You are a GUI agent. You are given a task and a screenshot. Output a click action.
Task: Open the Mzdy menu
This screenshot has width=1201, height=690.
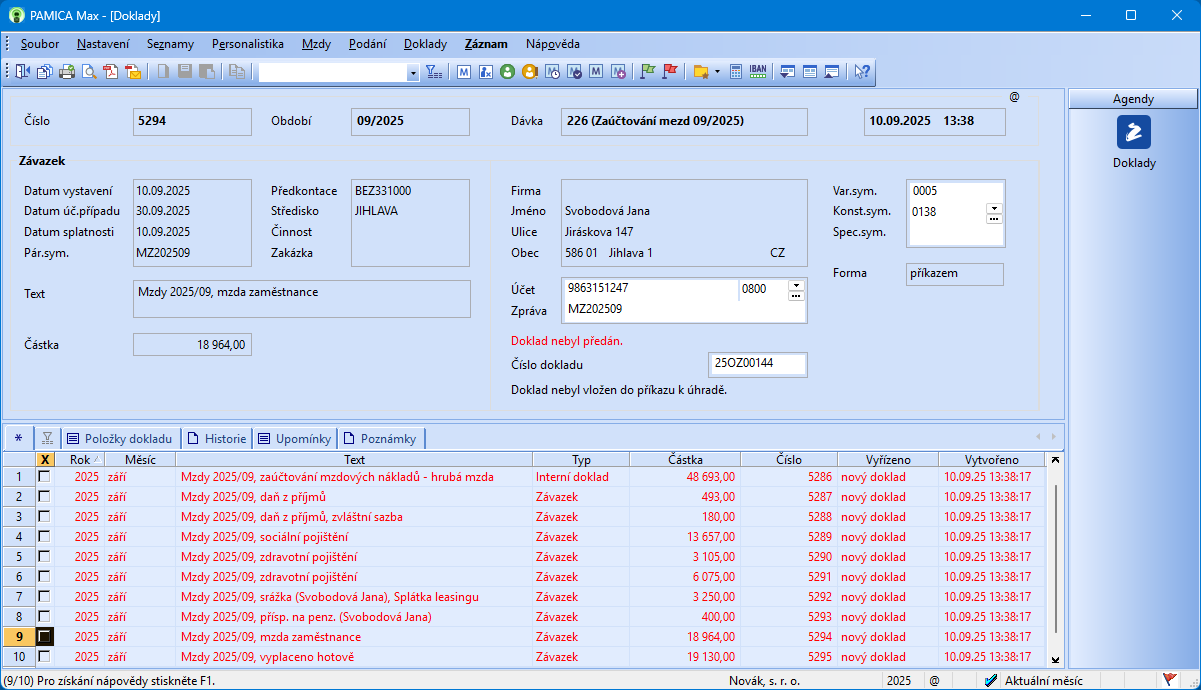point(316,44)
